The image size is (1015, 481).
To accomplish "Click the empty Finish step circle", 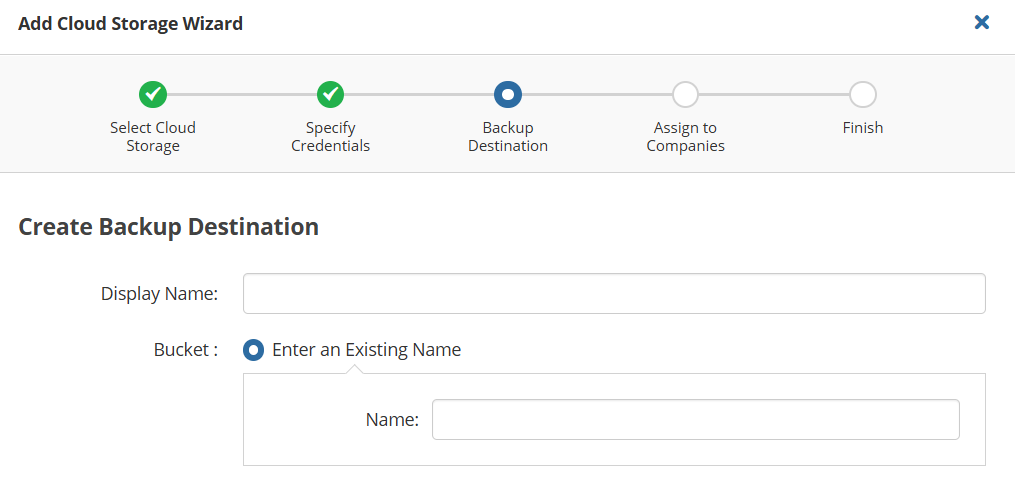I will point(863,95).
